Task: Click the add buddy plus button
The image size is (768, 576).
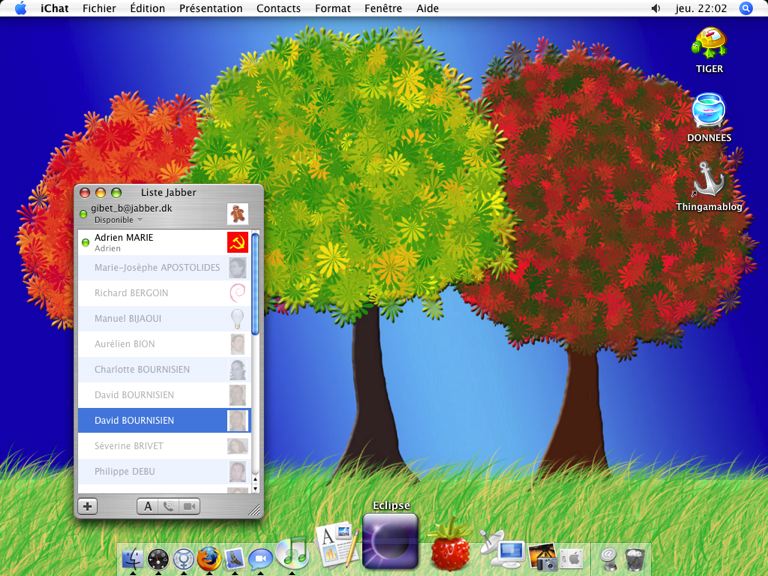Action: click(88, 506)
